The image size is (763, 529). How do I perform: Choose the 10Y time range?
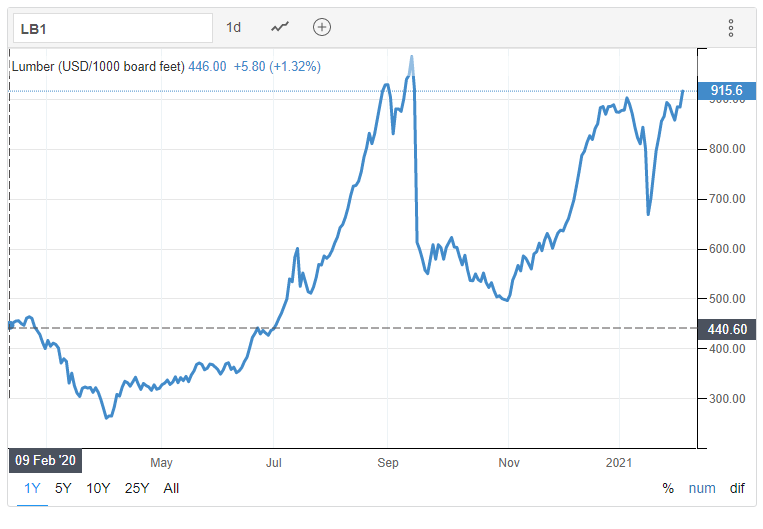[98, 488]
